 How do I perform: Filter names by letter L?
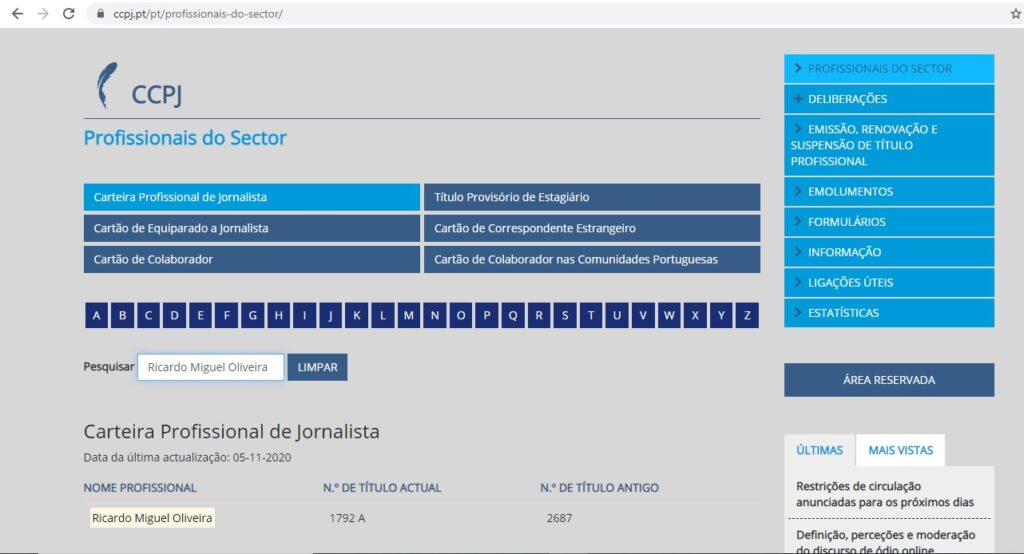383,316
